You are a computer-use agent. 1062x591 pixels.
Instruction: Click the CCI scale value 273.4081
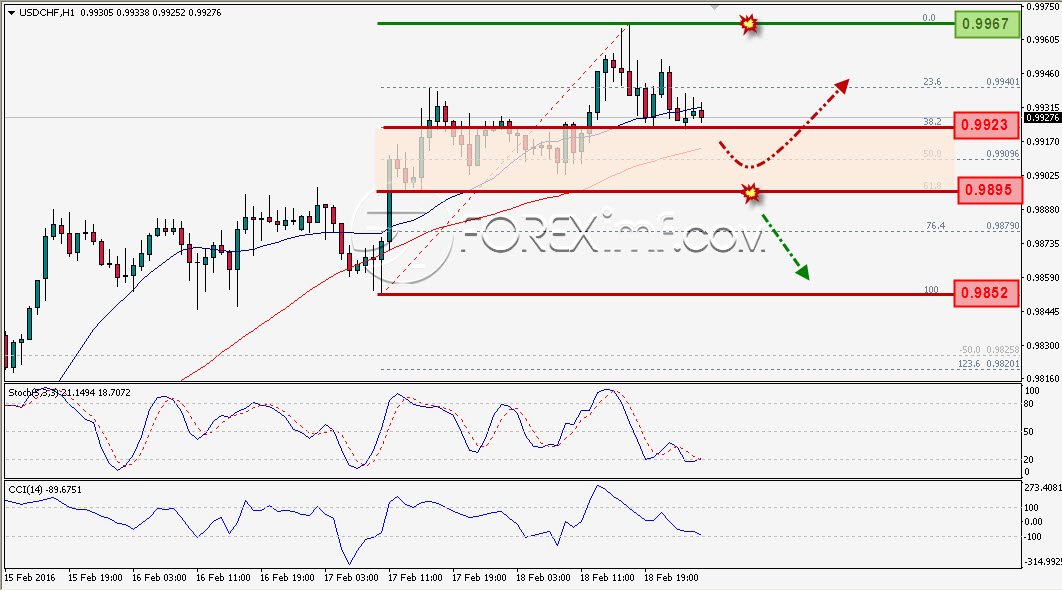[x=1042, y=487]
